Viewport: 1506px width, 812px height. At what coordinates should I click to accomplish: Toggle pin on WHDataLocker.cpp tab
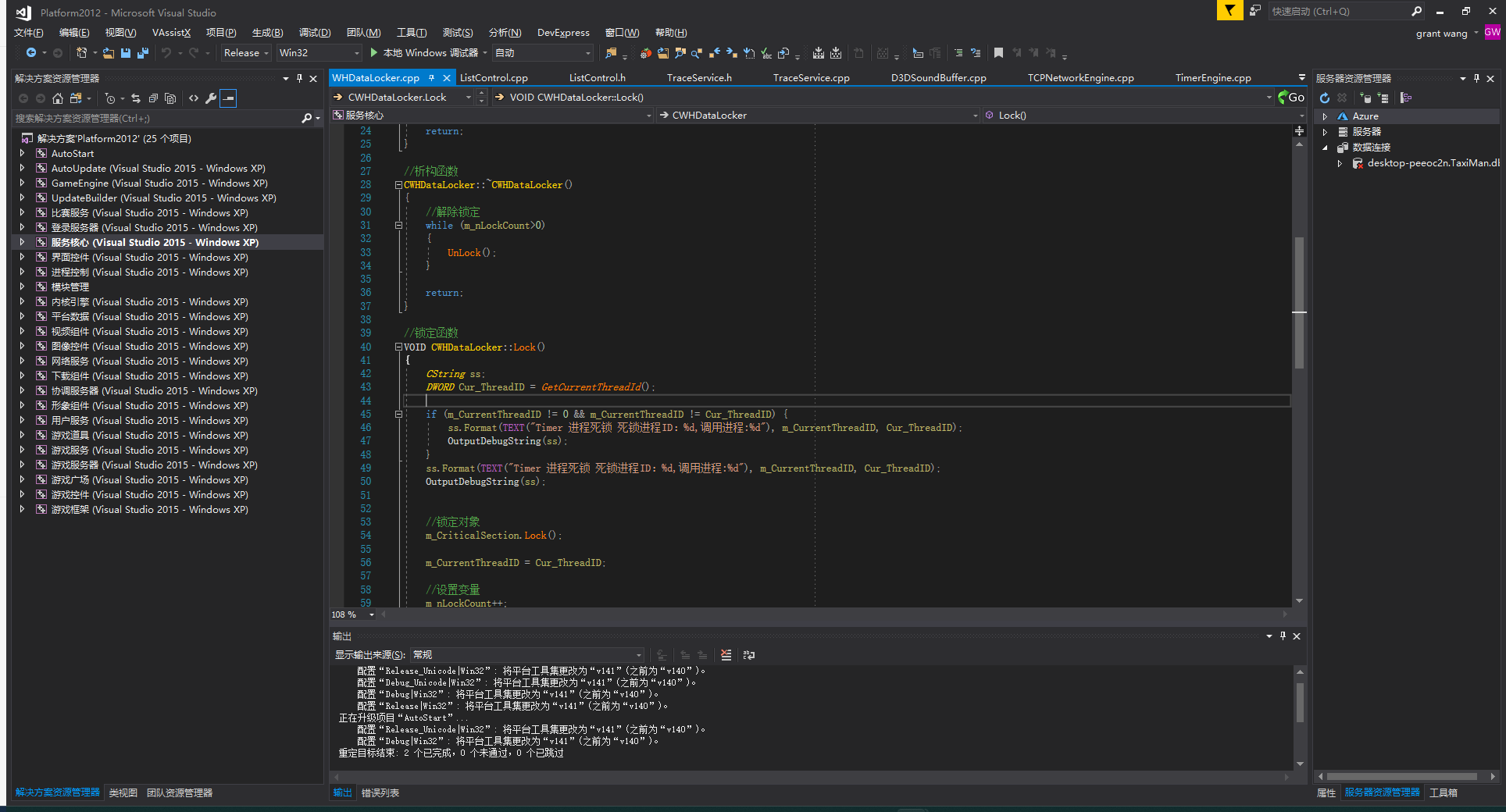[x=431, y=77]
